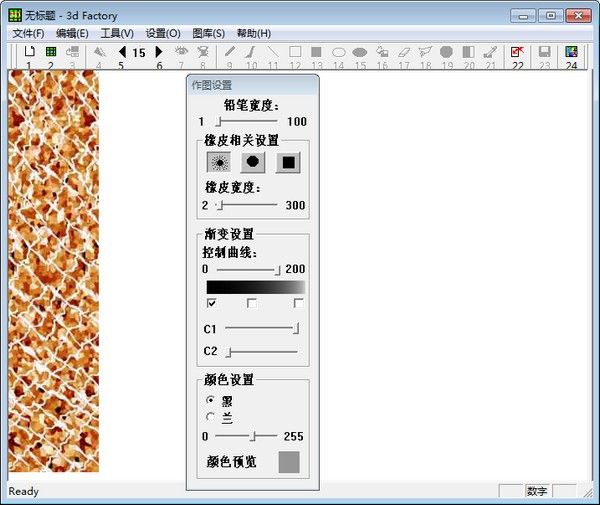Close the 3d Factory window

[x=578, y=16]
